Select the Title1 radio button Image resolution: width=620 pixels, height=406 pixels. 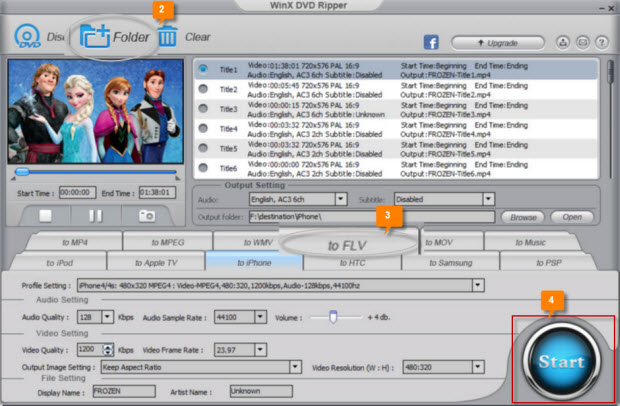(x=203, y=69)
